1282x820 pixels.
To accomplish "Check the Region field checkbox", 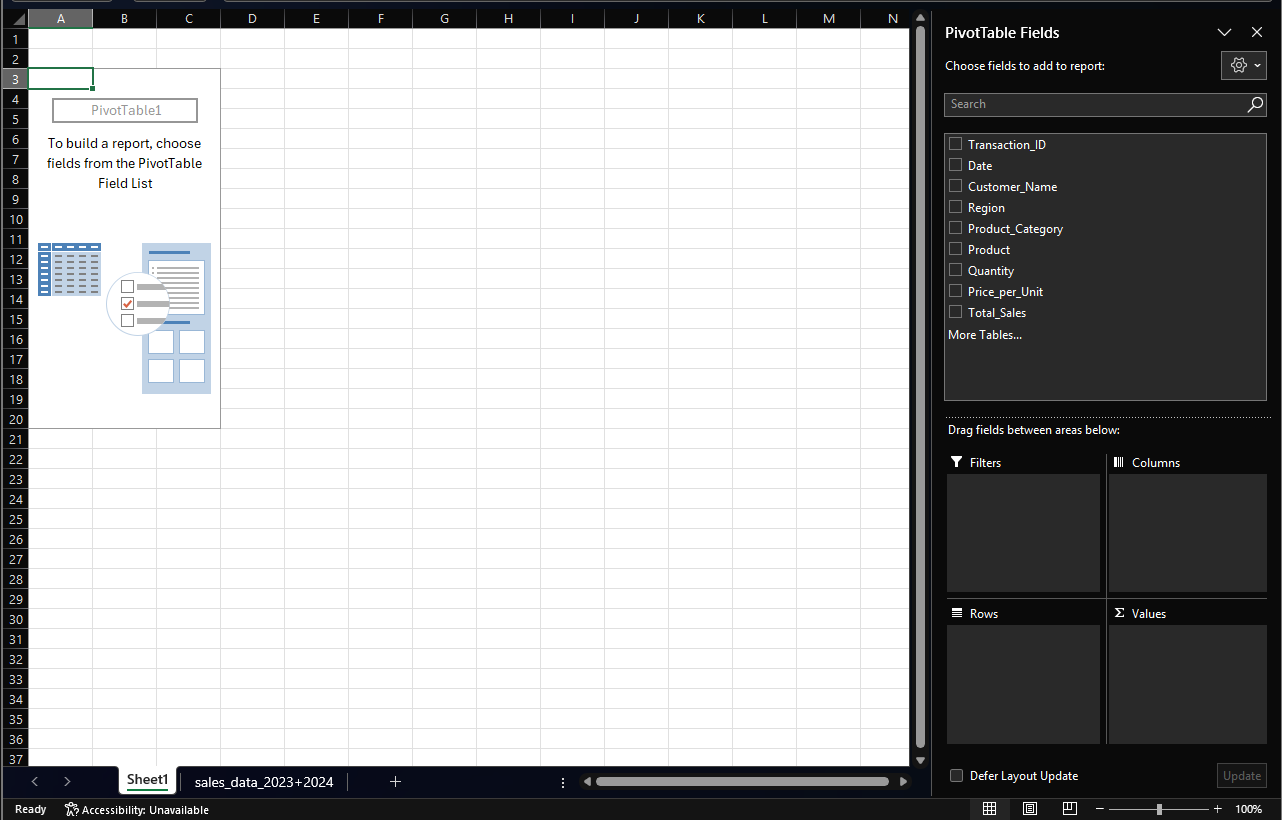I will [955, 207].
